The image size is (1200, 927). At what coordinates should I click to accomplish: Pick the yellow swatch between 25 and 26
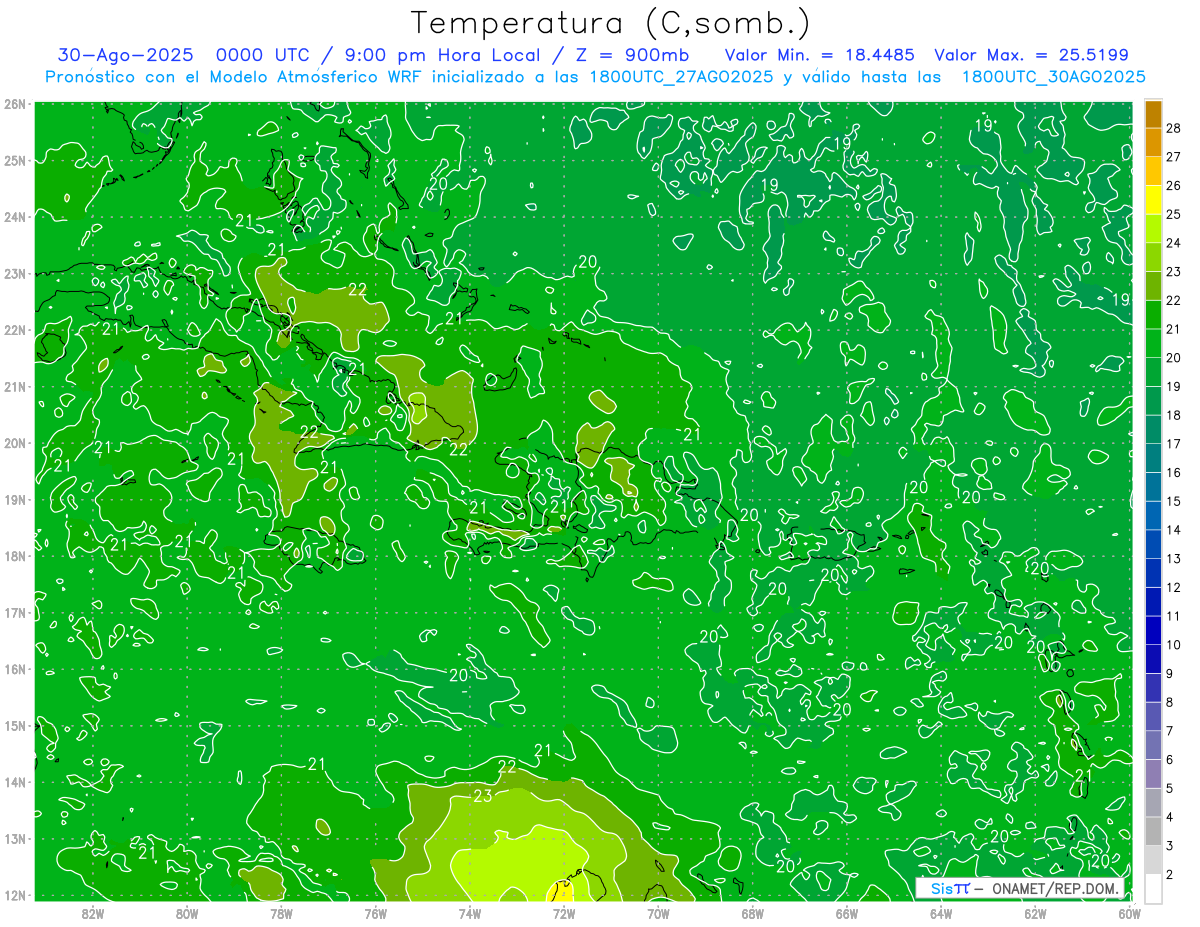(1153, 199)
